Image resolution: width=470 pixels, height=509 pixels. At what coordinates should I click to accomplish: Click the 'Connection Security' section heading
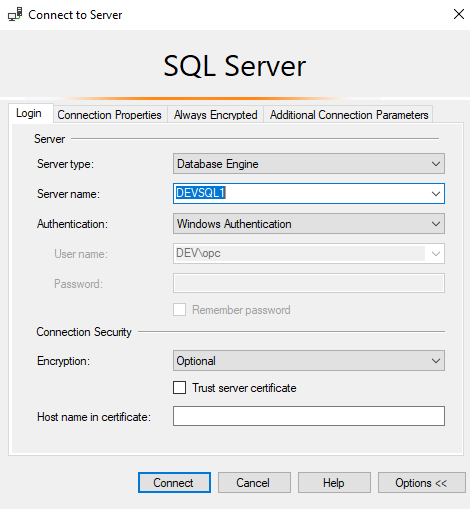click(x=84, y=332)
